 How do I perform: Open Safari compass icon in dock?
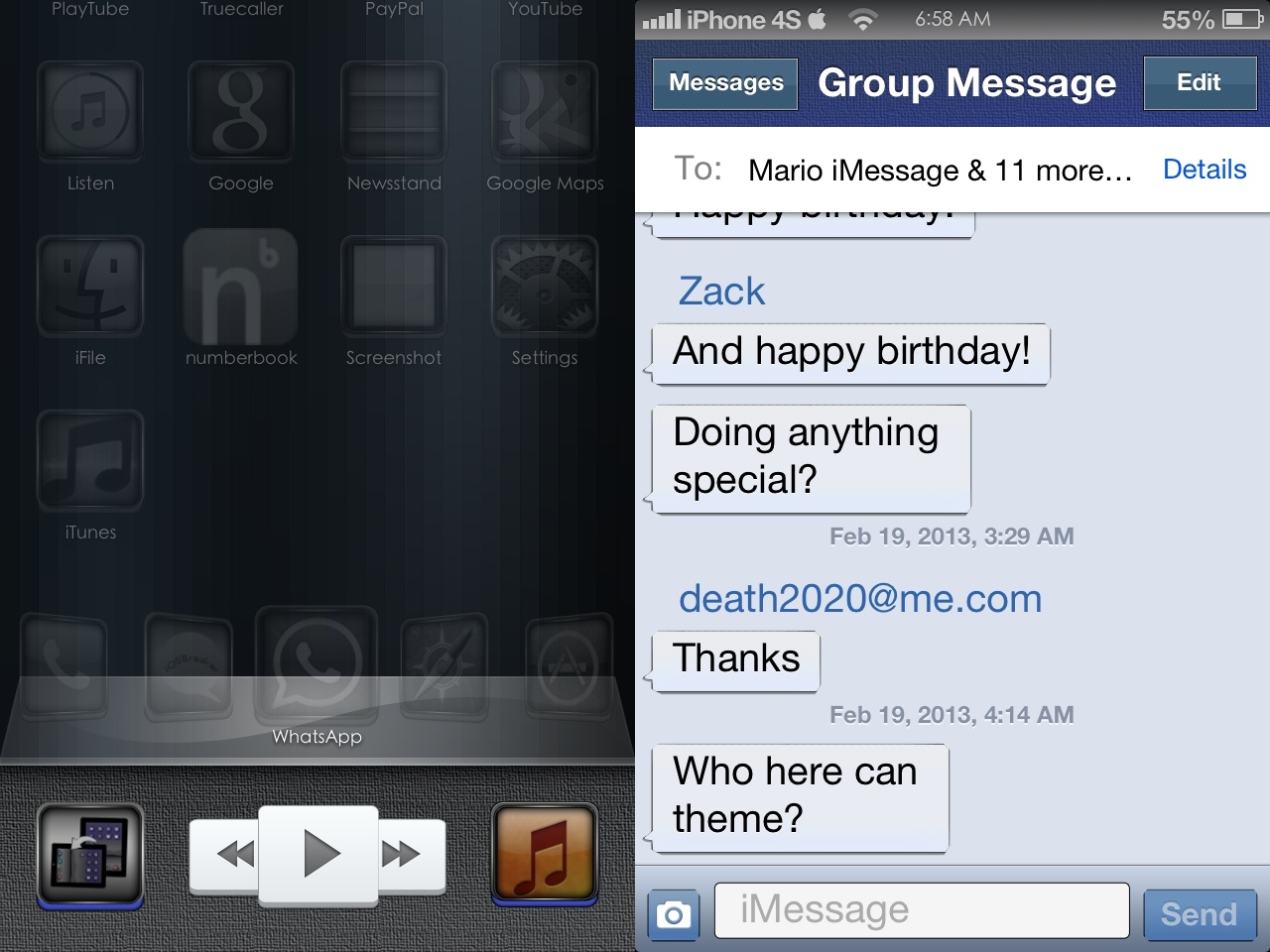pos(444,666)
